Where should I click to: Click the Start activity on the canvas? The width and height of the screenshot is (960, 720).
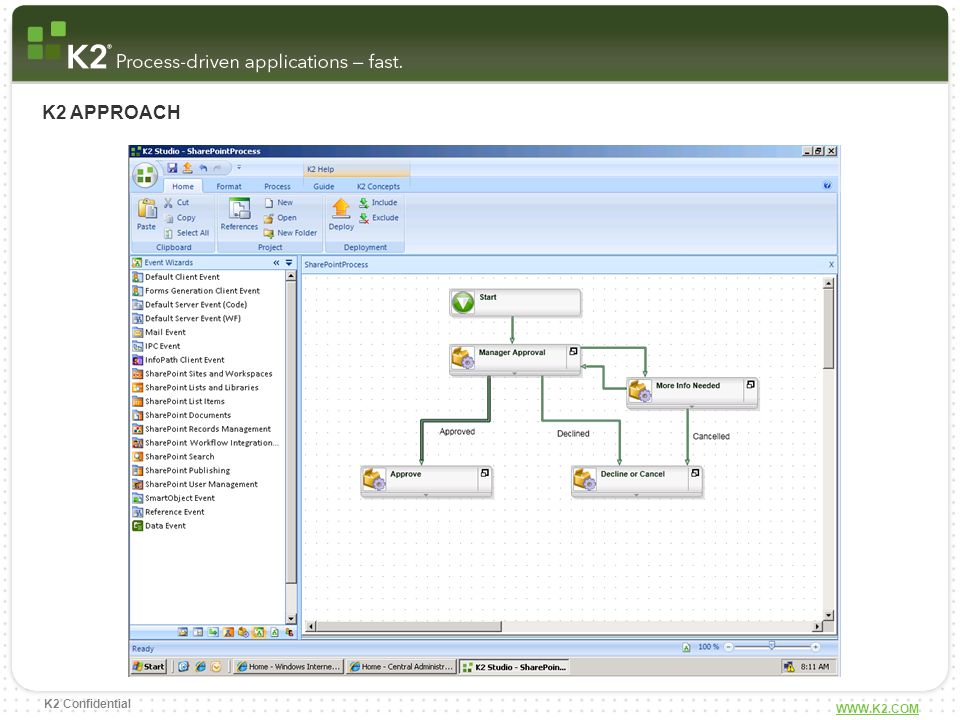click(515, 302)
